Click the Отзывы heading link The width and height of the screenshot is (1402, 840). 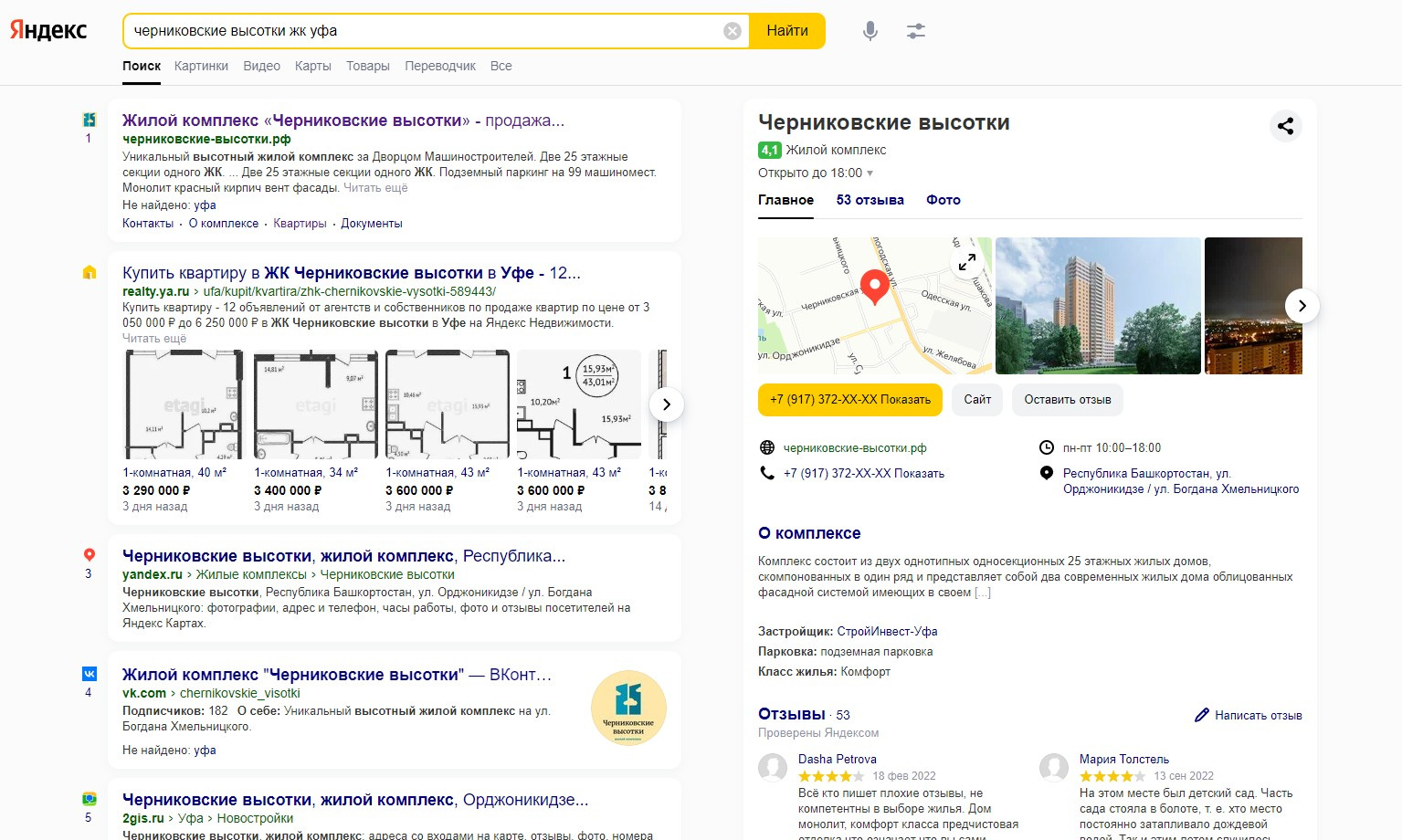pos(792,714)
